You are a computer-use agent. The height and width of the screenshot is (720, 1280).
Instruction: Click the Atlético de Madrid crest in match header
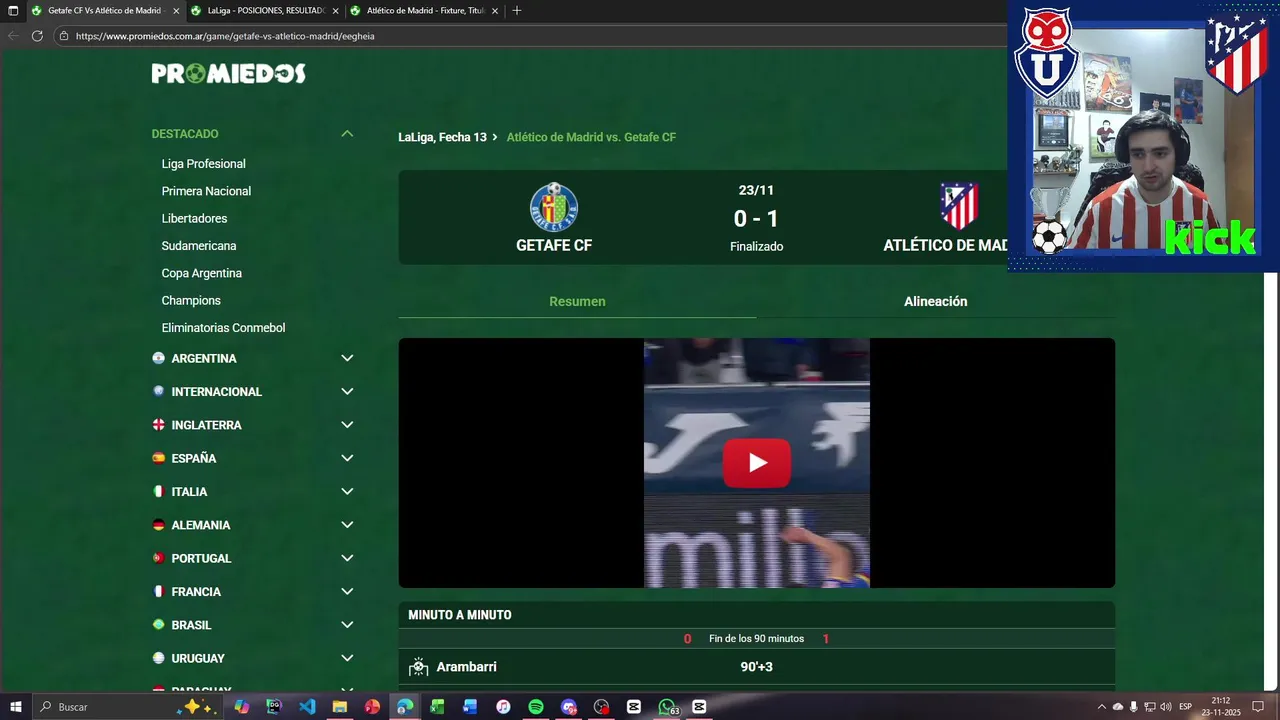pos(959,206)
